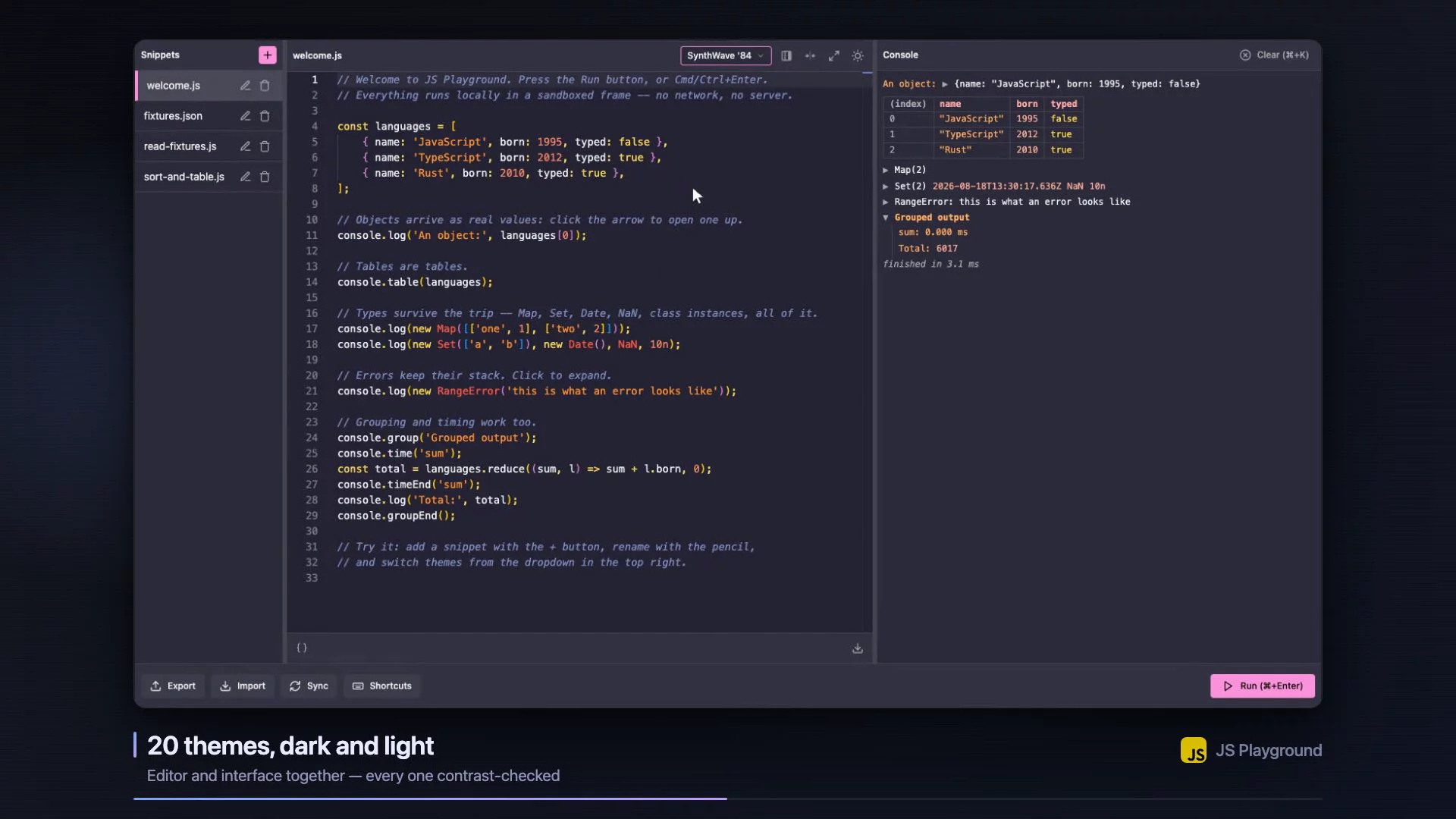The height and width of the screenshot is (819, 1456).
Task: Open the welcome.js snippet
Action: click(x=174, y=86)
